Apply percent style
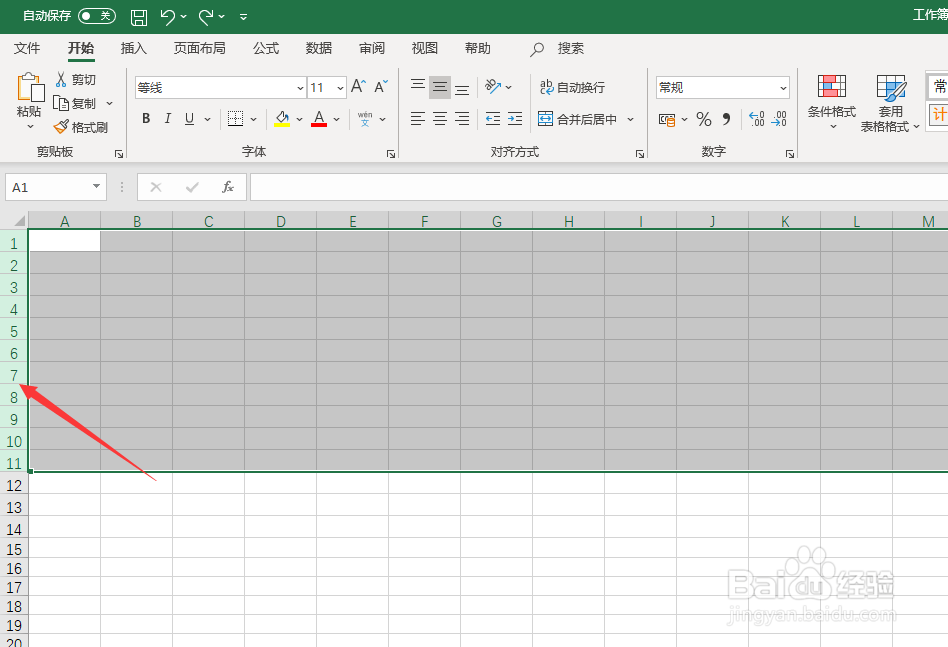The image size is (948, 647). click(x=704, y=119)
